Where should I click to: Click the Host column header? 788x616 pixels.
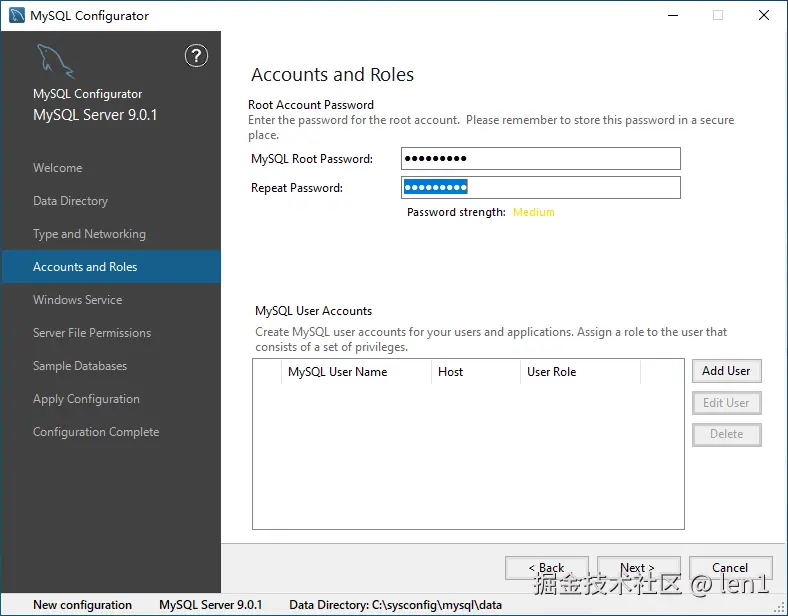tap(450, 372)
